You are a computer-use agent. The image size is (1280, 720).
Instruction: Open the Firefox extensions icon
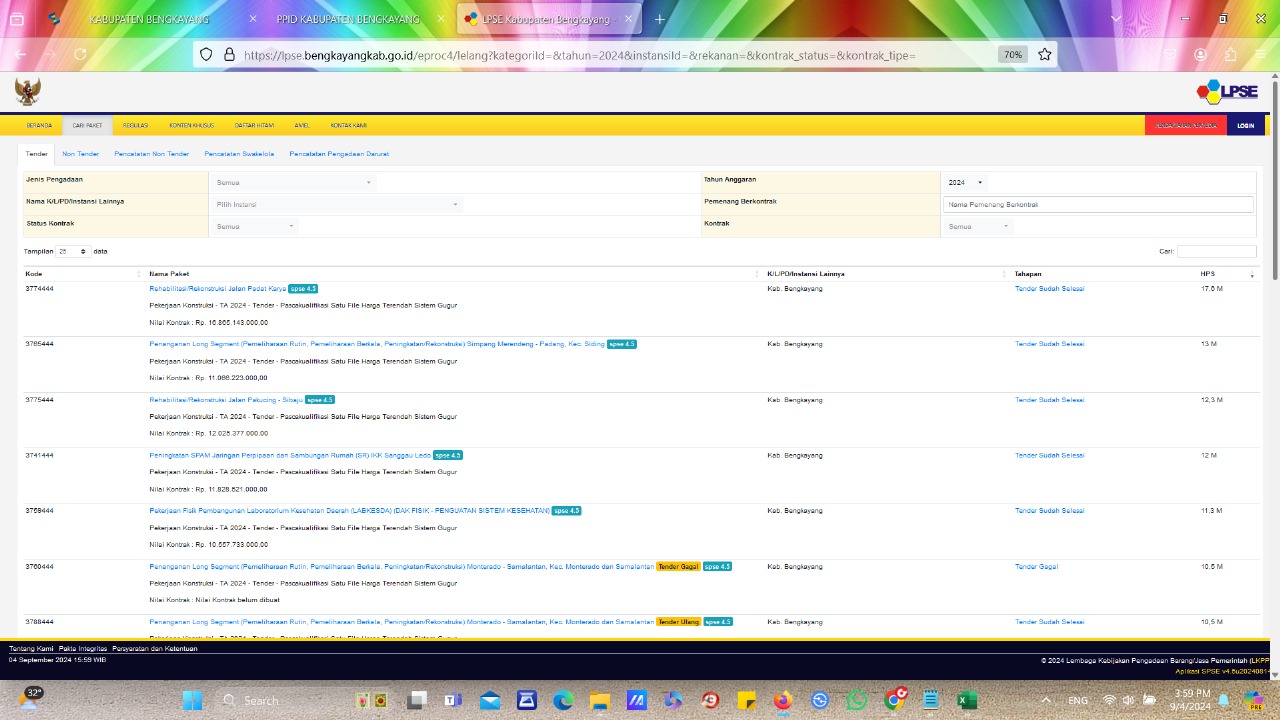[x=1230, y=55]
